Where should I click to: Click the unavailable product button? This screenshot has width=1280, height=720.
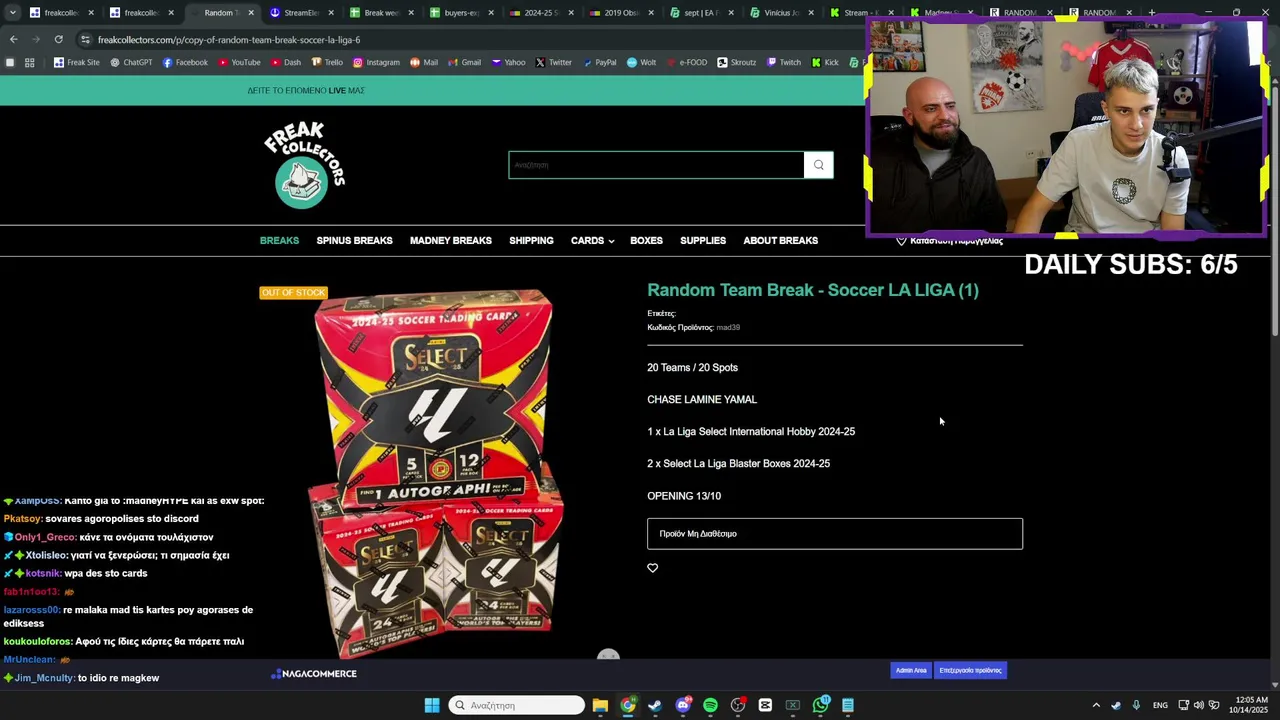(x=835, y=534)
